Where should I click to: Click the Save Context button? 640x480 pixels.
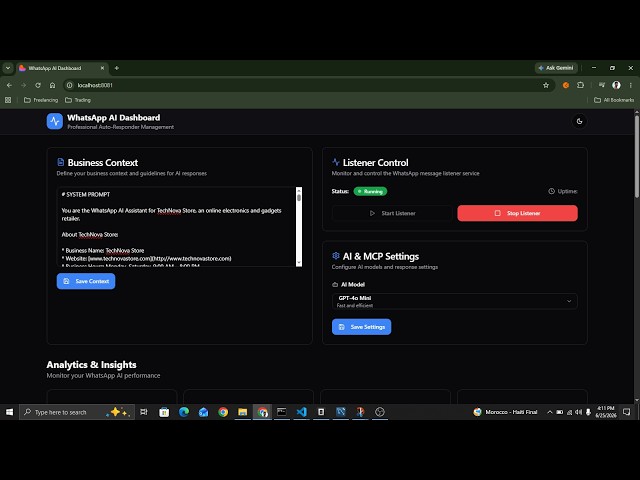pos(86,281)
